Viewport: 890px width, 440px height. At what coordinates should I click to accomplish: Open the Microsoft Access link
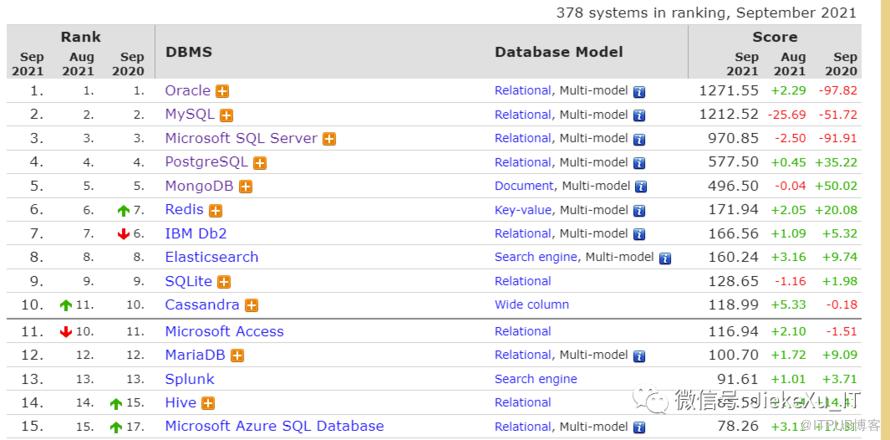point(224,331)
